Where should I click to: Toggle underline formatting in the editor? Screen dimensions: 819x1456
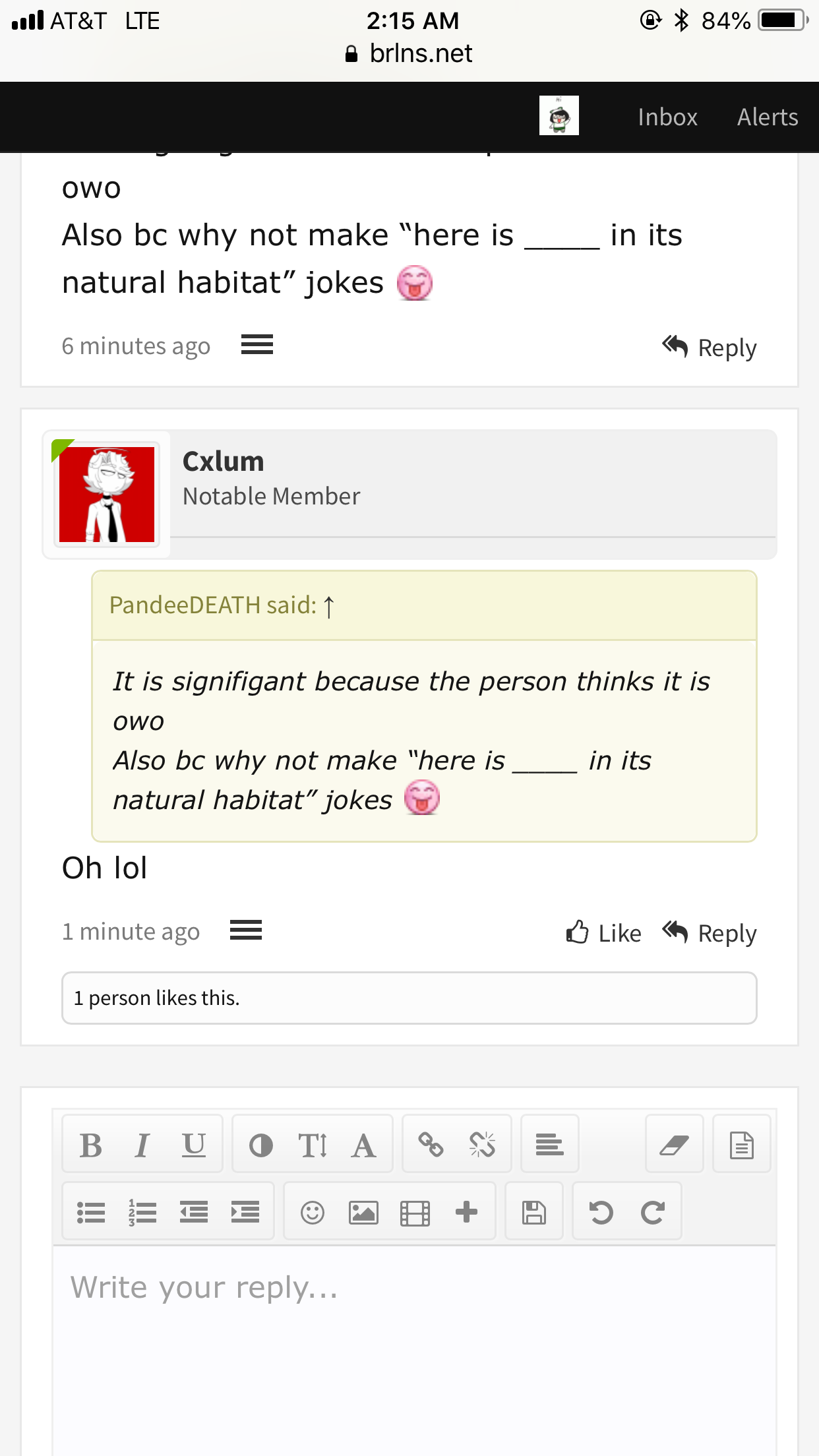click(193, 1145)
